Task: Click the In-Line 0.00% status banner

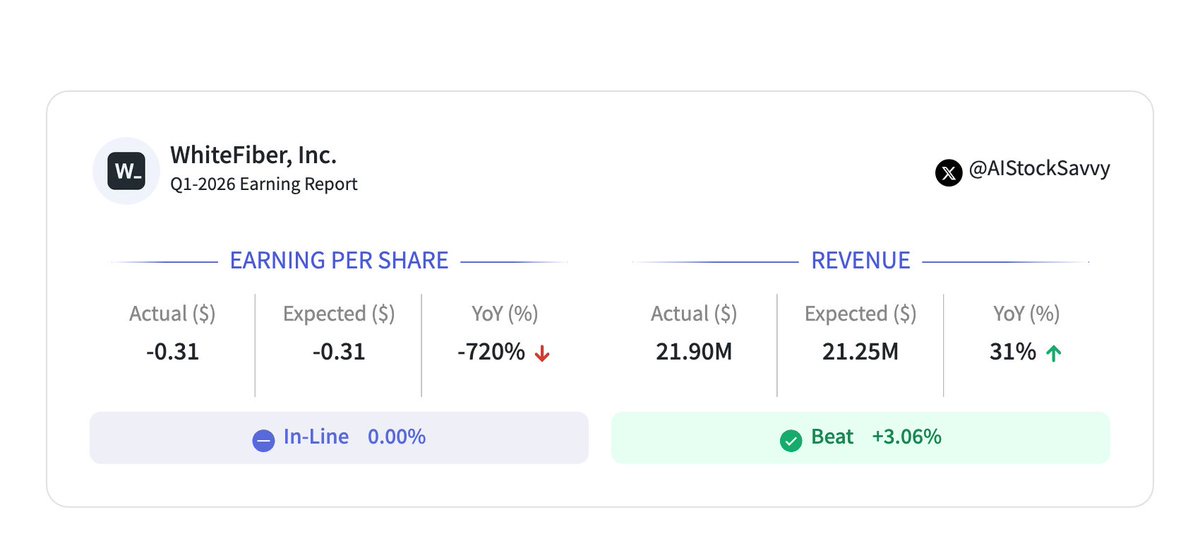Action: 339,438
